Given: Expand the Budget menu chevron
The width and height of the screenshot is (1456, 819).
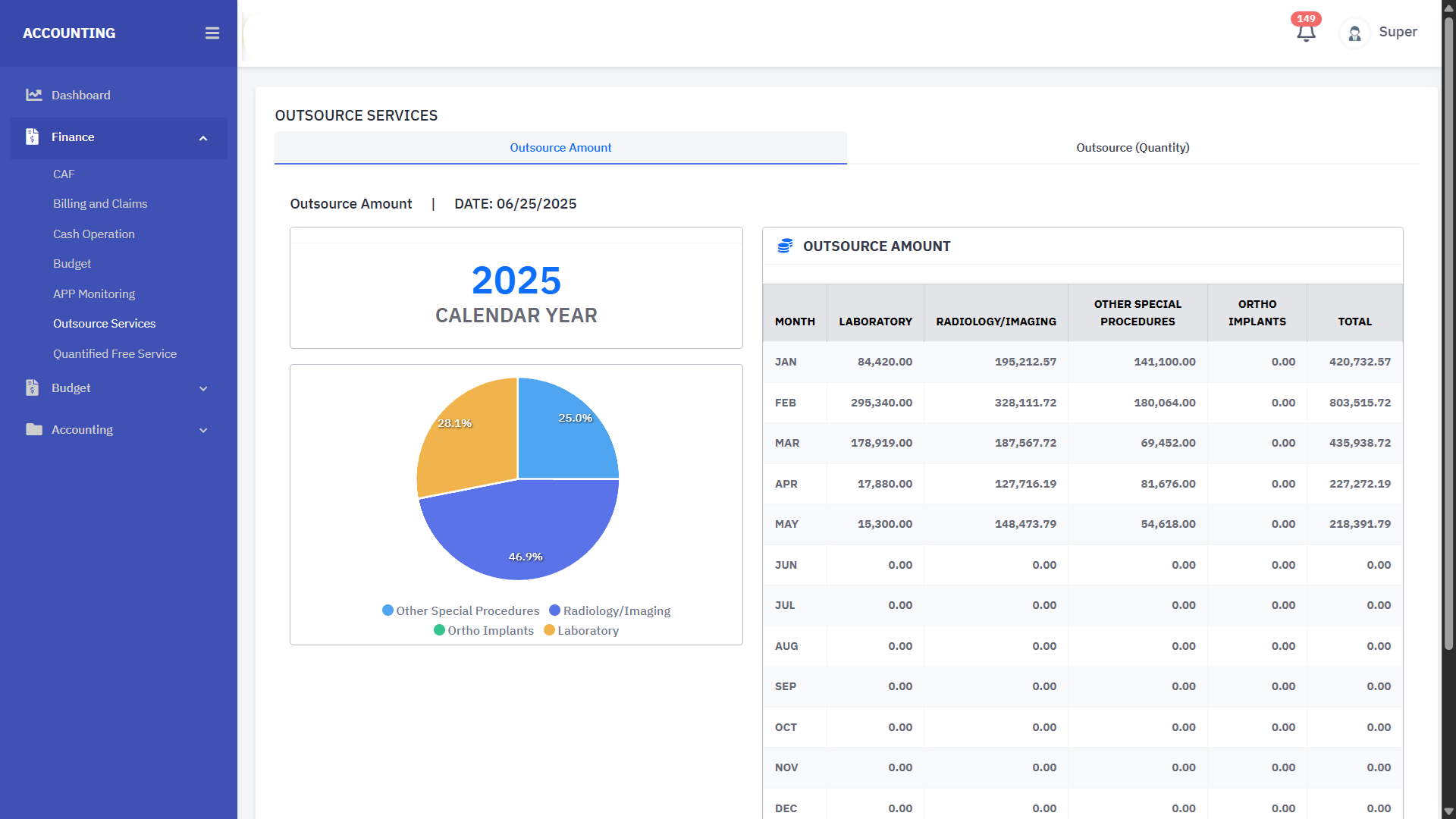Looking at the screenshot, I should pos(203,389).
